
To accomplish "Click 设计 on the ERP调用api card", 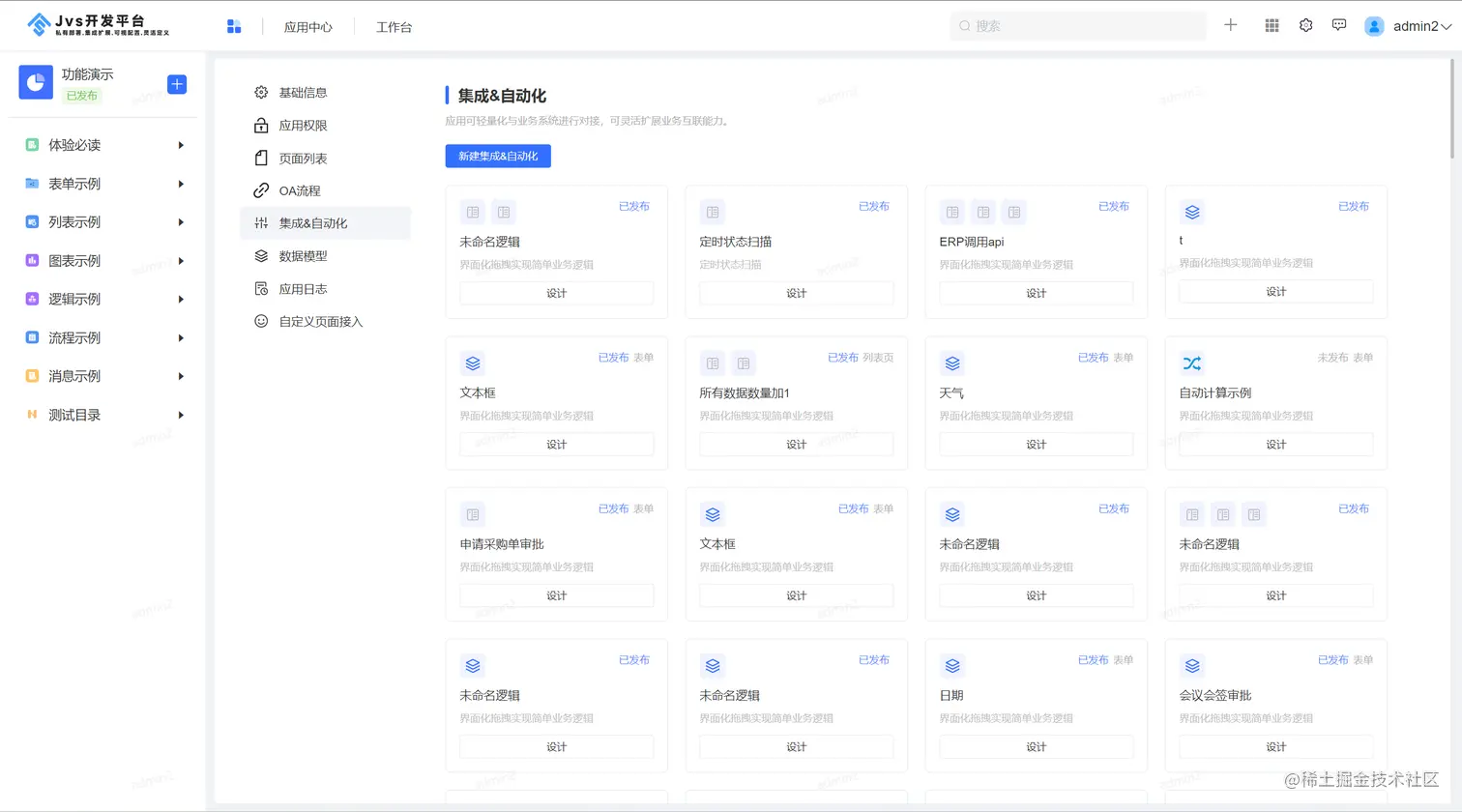I will [x=1037, y=293].
